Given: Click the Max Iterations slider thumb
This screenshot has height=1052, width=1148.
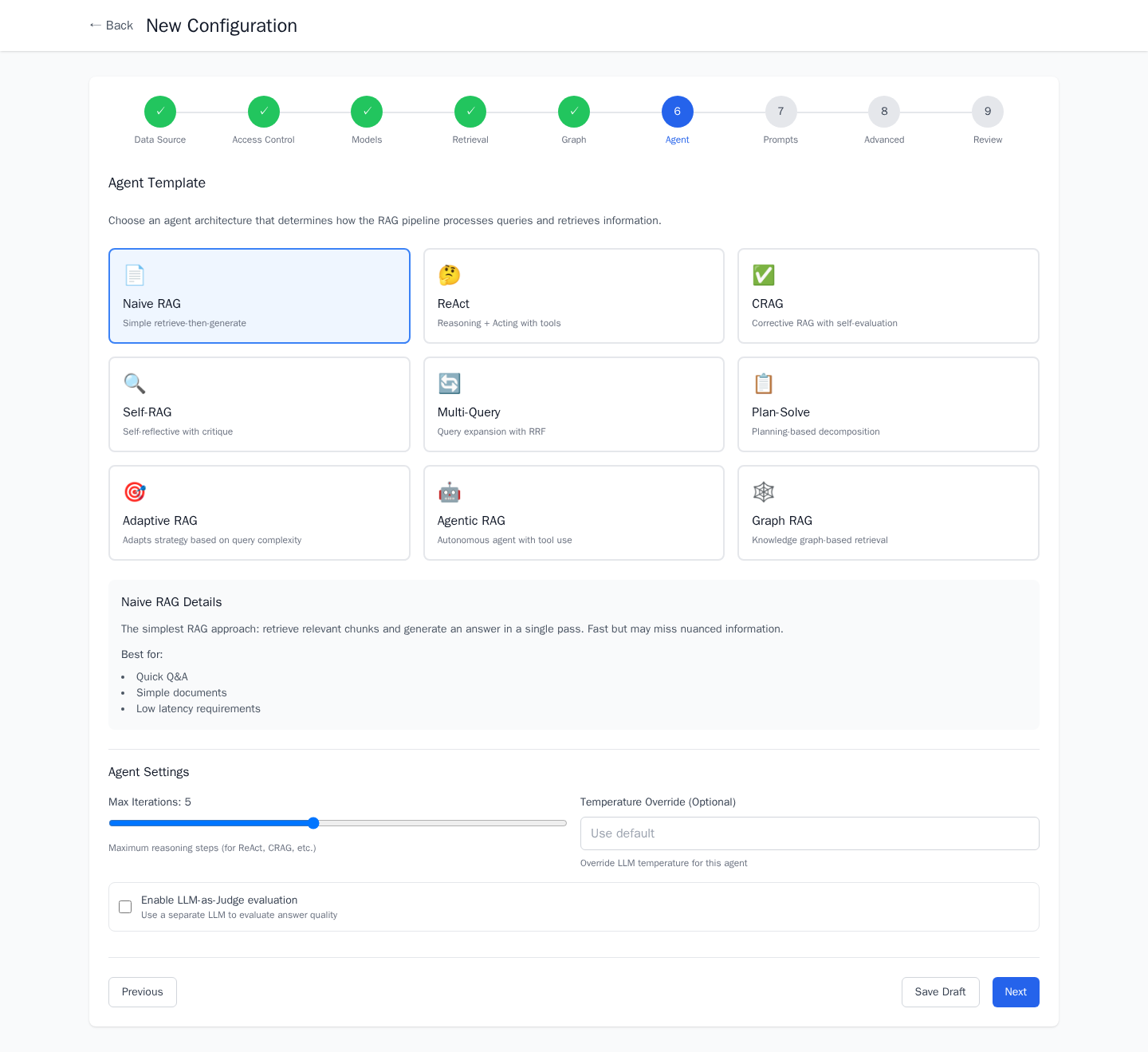Looking at the screenshot, I should pos(313,823).
